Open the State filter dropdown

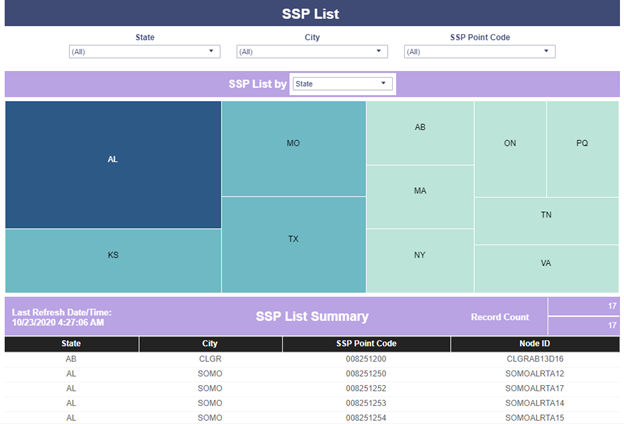(144, 51)
